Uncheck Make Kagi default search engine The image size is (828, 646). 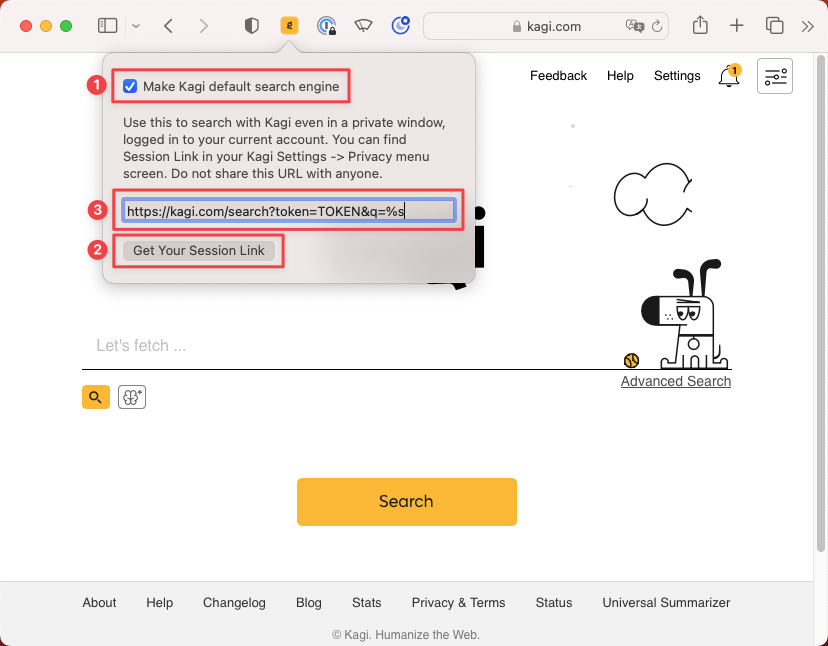pyautogui.click(x=130, y=86)
